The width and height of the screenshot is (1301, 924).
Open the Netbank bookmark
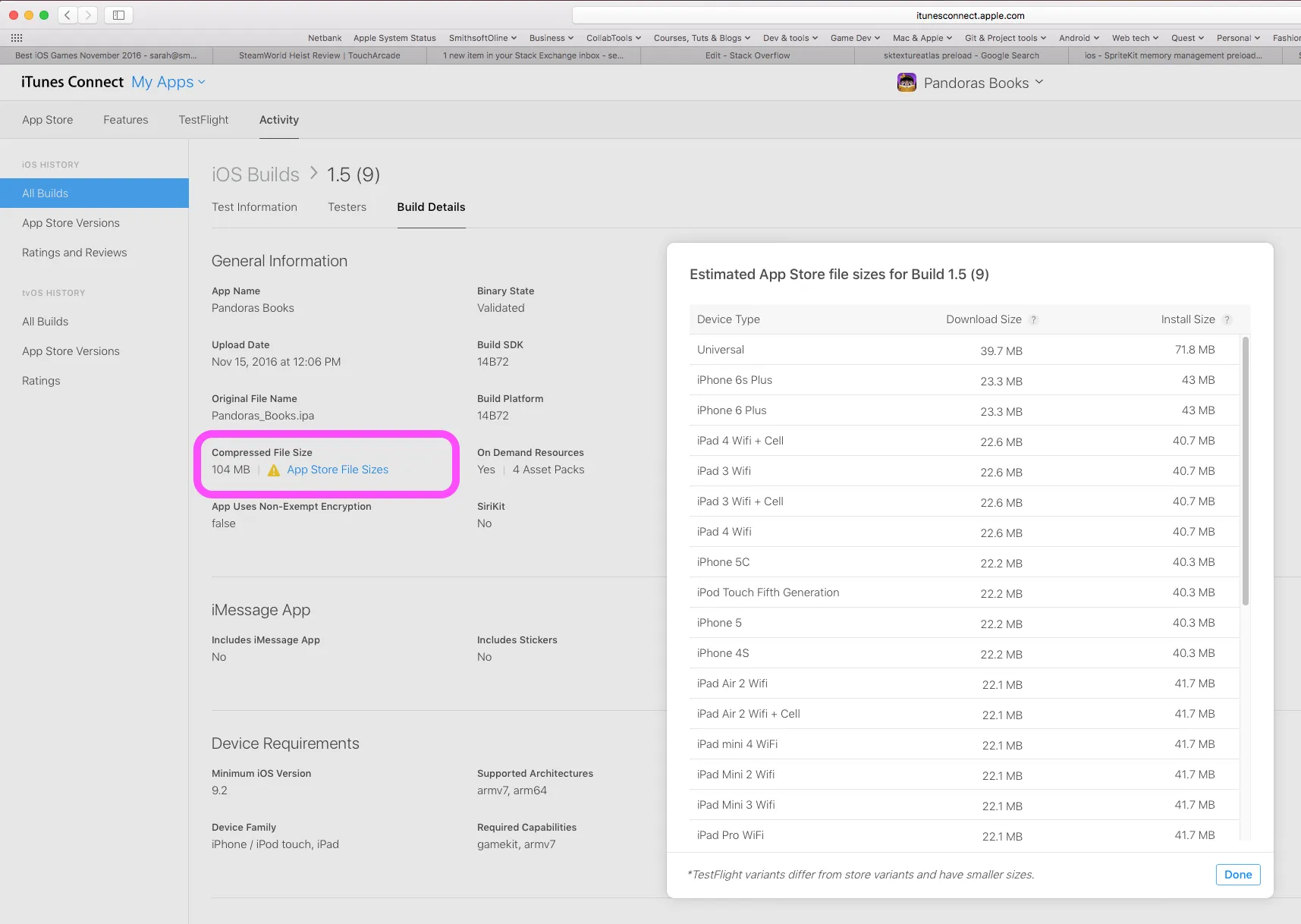(325, 38)
